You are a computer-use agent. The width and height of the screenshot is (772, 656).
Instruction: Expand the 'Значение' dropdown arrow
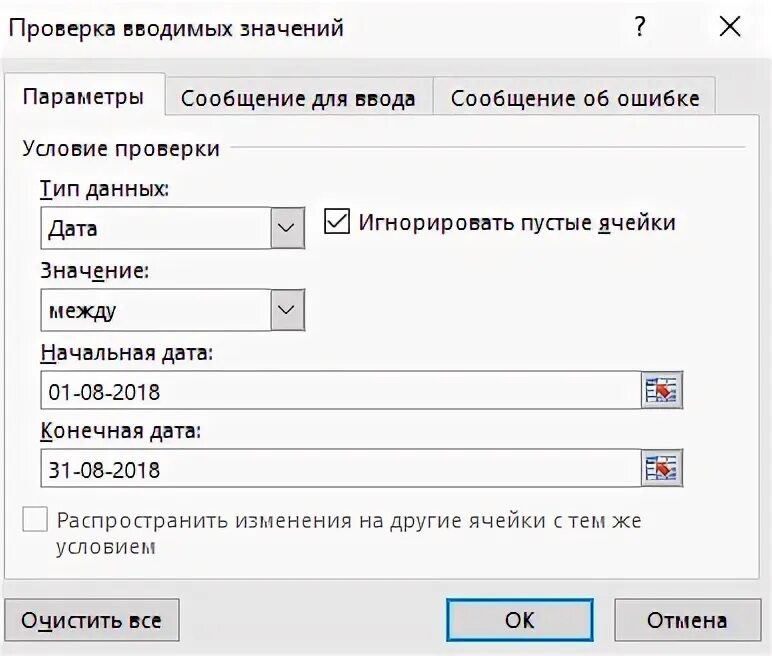pyautogui.click(x=288, y=310)
